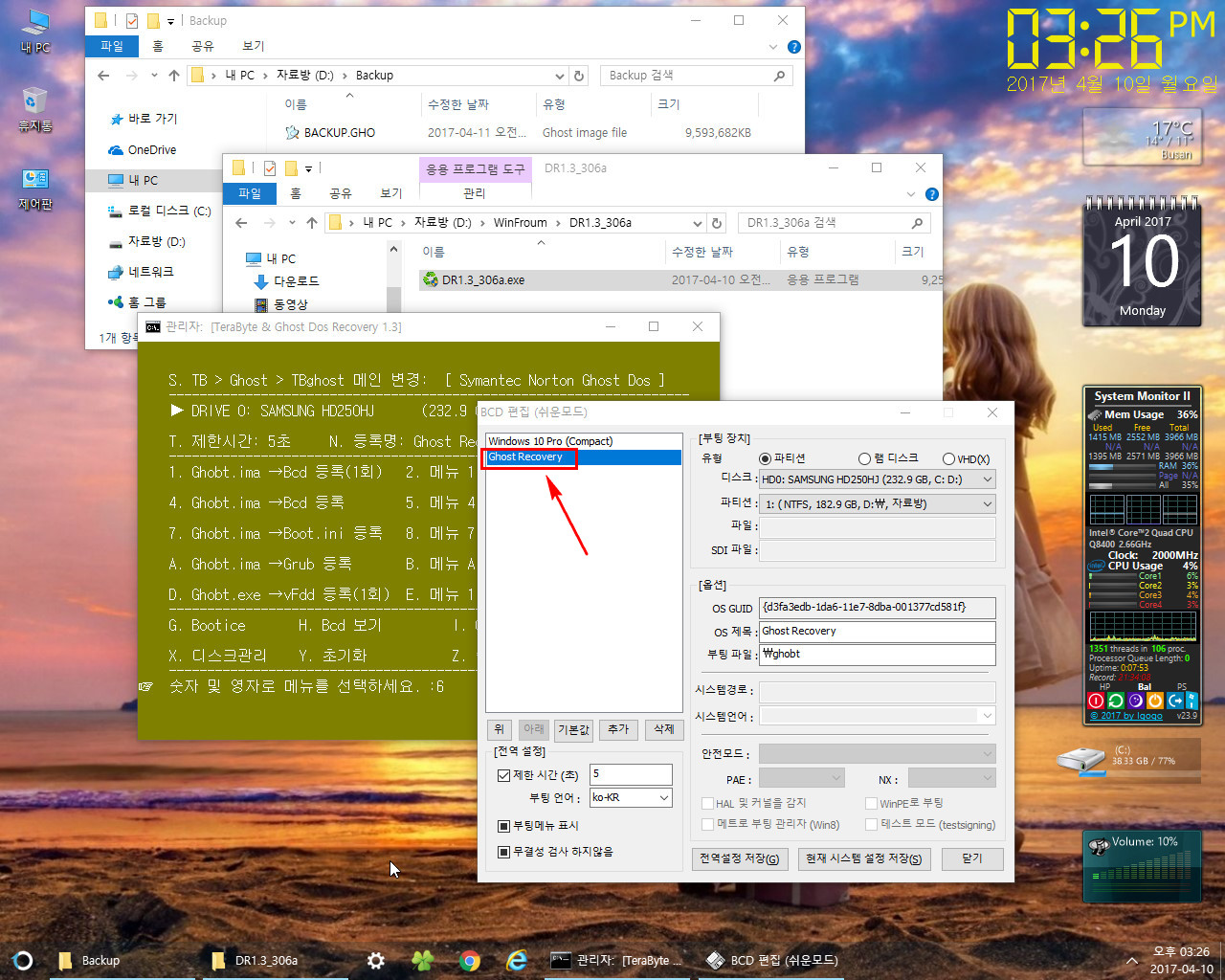Click the (C:) drive gadget icon
The height and width of the screenshot is (980, 1225).
pos(1081,759)
